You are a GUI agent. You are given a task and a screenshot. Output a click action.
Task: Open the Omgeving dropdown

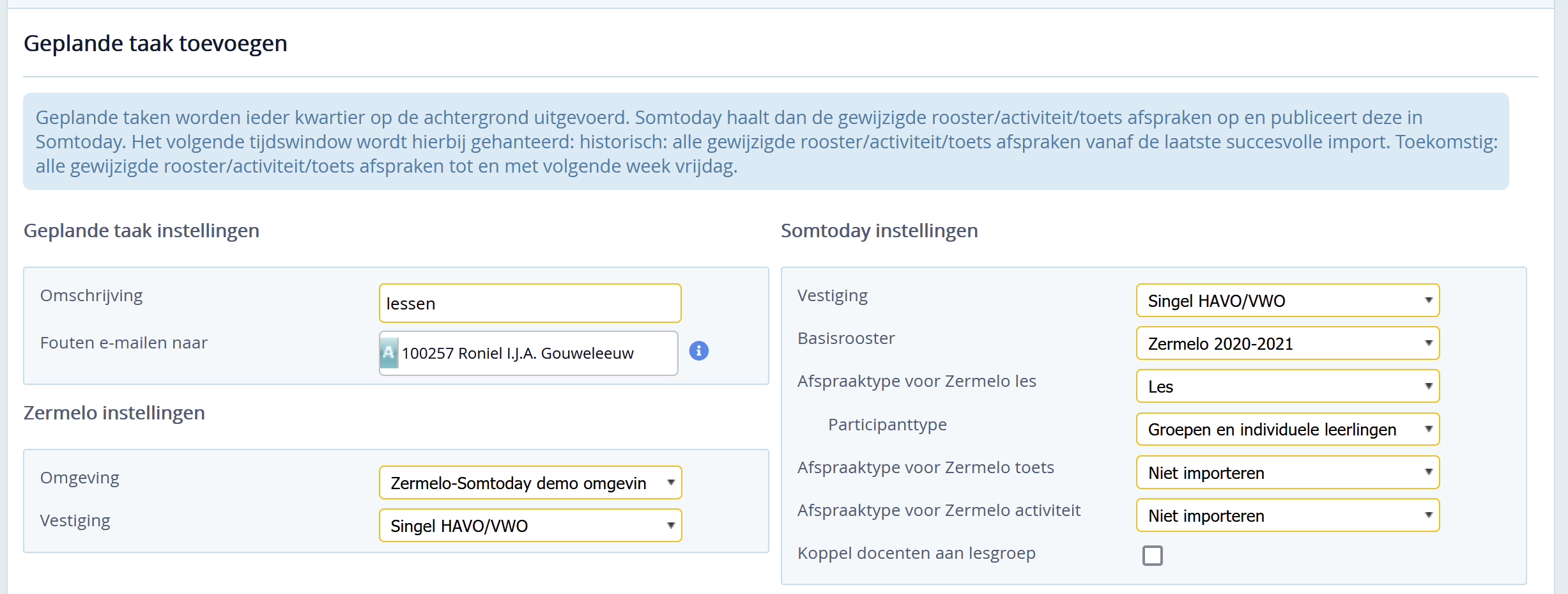(x=530, y=483)
